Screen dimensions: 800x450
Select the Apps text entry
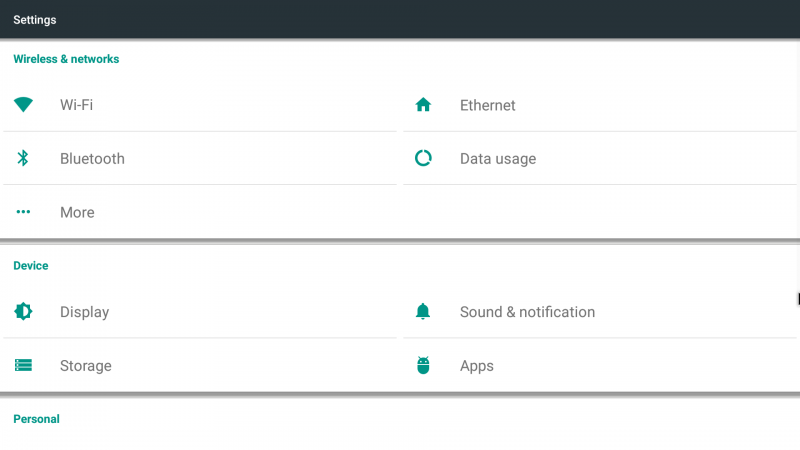[x=476, y=366]
